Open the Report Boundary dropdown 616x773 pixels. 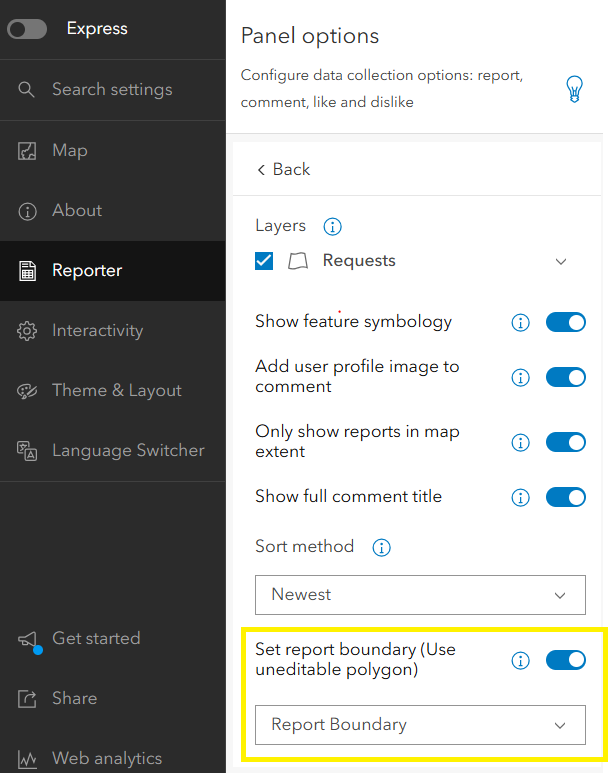(x=420, y=725)
